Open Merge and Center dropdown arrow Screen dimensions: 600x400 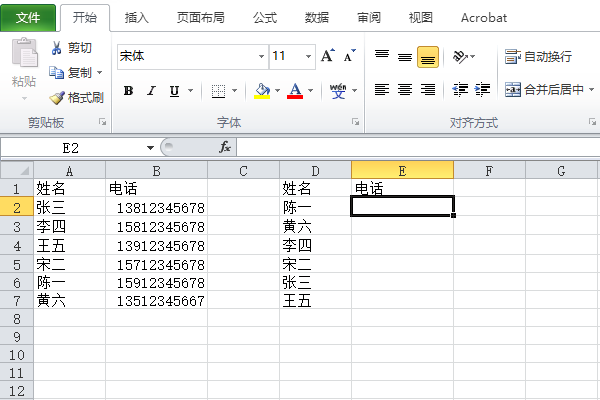(592, 90)
